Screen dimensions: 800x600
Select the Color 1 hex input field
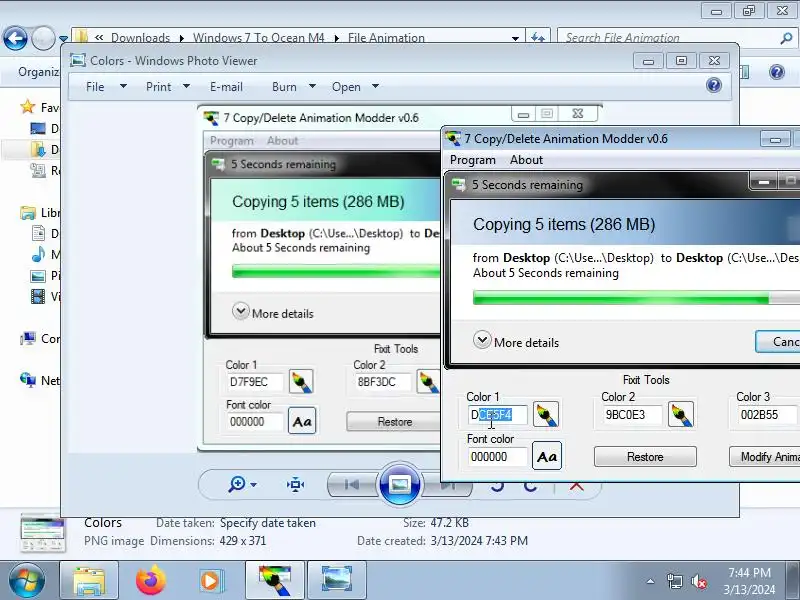(498, 415)
